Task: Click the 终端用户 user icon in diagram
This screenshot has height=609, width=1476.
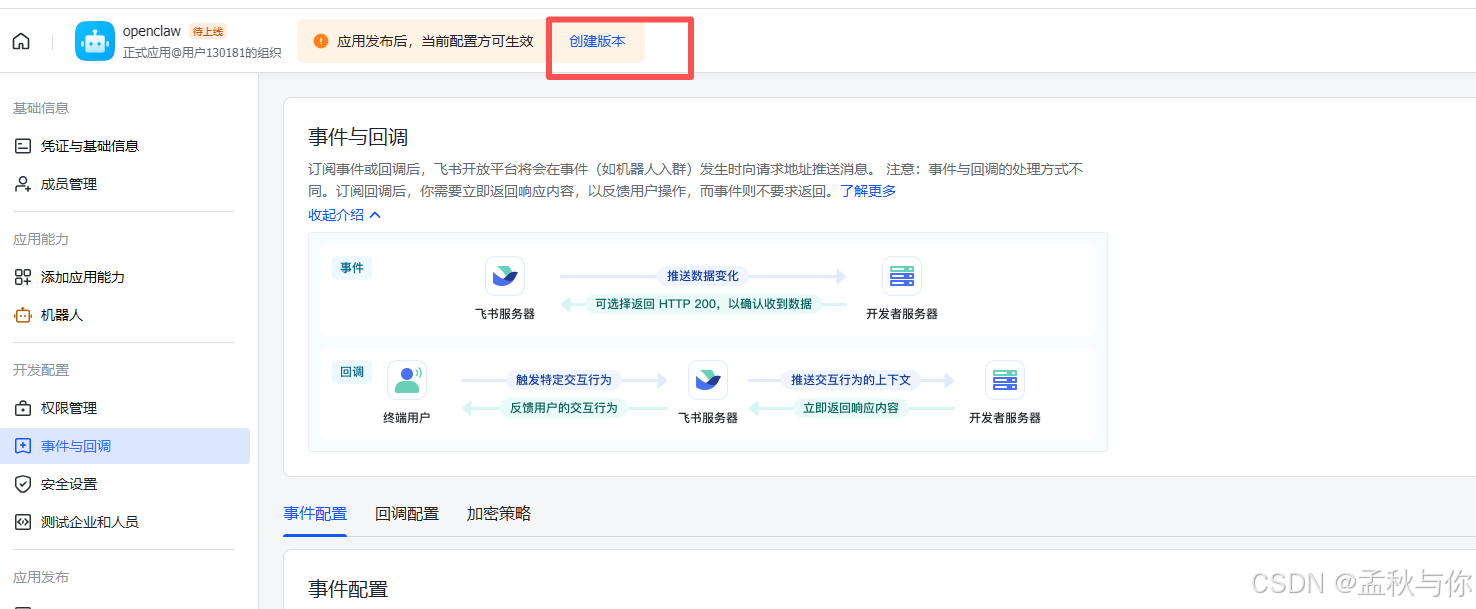Action: (408, 379)
